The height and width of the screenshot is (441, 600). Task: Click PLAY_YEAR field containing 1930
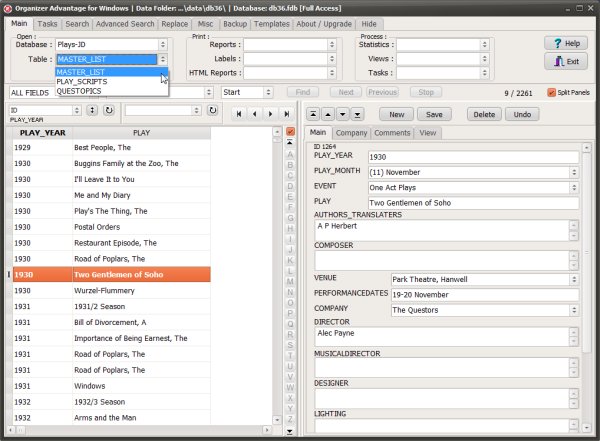[473, 157]
